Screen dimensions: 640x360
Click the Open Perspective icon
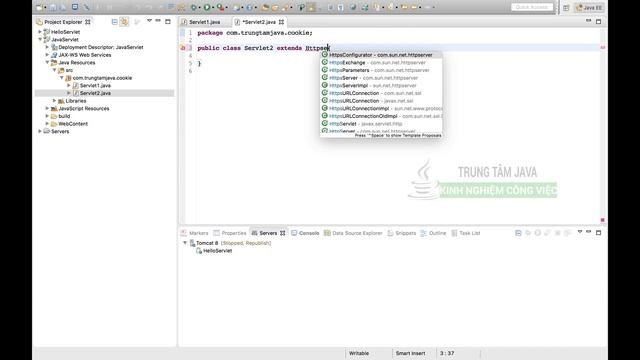566,8
